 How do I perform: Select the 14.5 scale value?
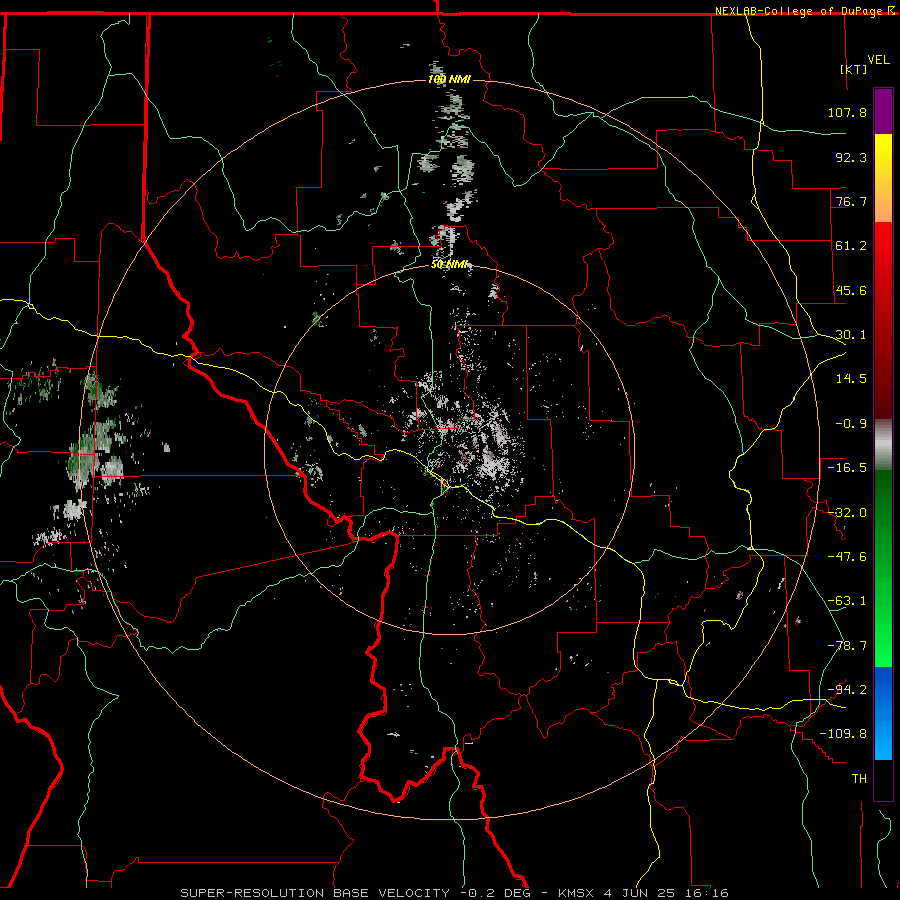(x=851, y=378)
